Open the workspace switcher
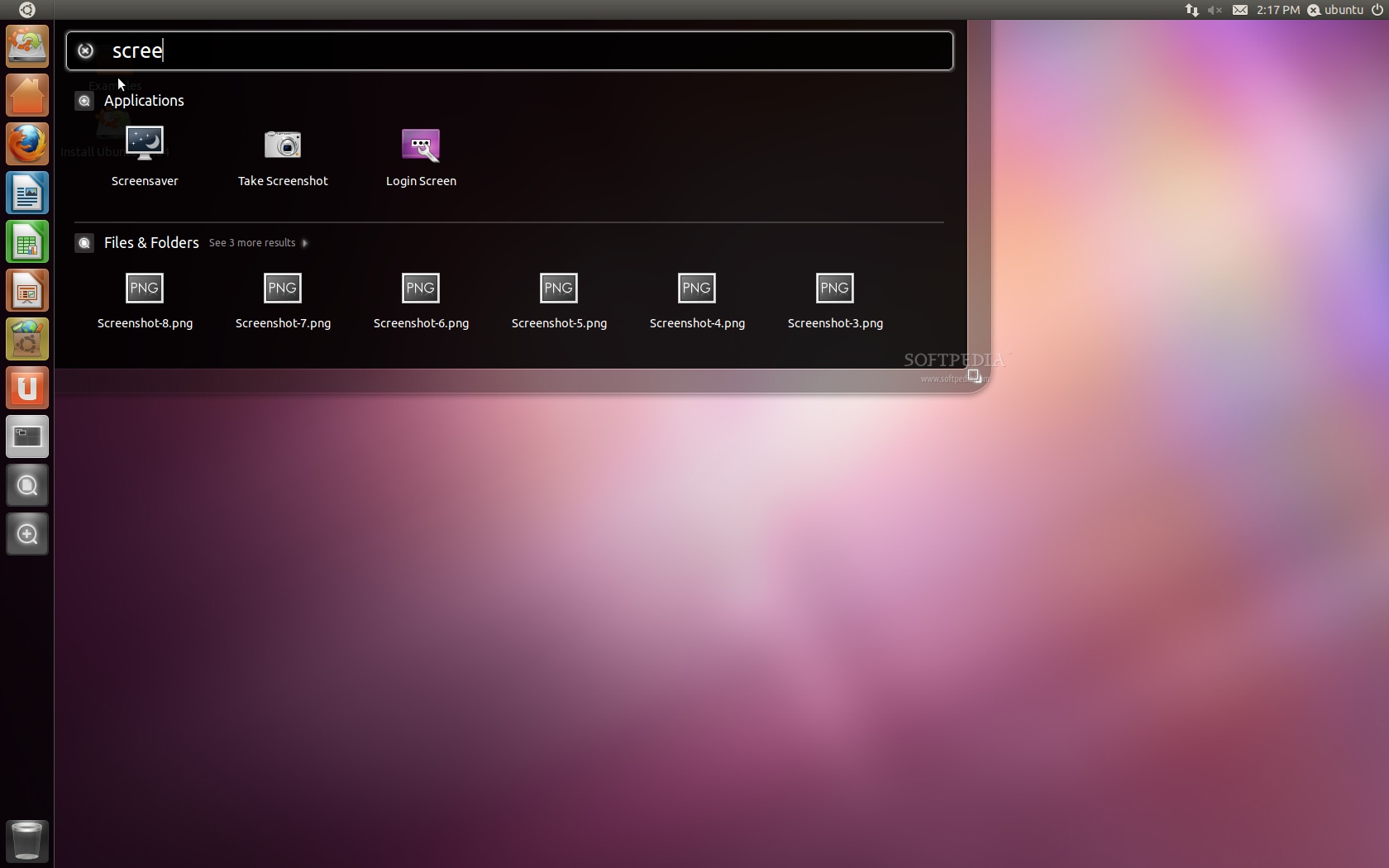1389x868 pixels. [27, 436]
